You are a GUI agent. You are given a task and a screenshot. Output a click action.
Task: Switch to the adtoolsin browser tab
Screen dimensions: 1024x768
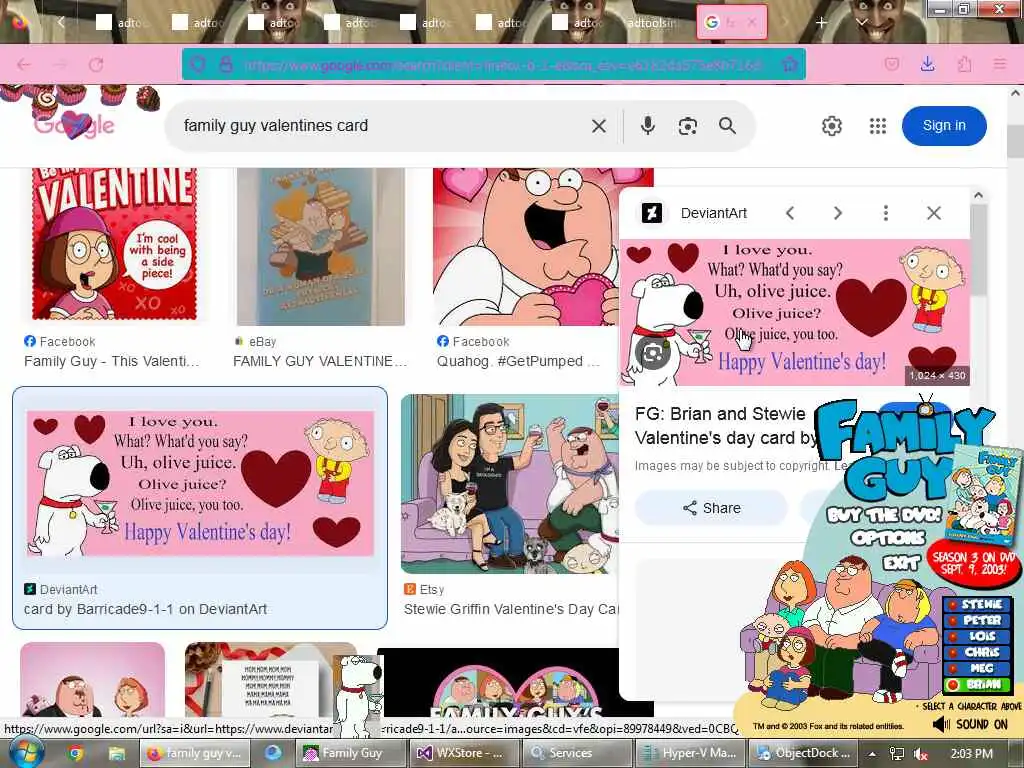(x=652, y=23)
